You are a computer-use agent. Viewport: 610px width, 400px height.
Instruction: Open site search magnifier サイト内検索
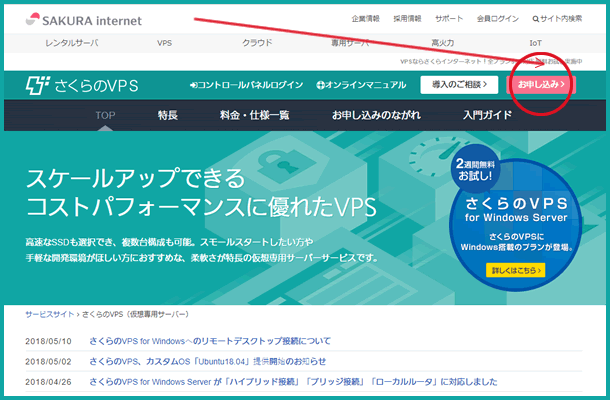pyautogui.click(x=557, y=19)
